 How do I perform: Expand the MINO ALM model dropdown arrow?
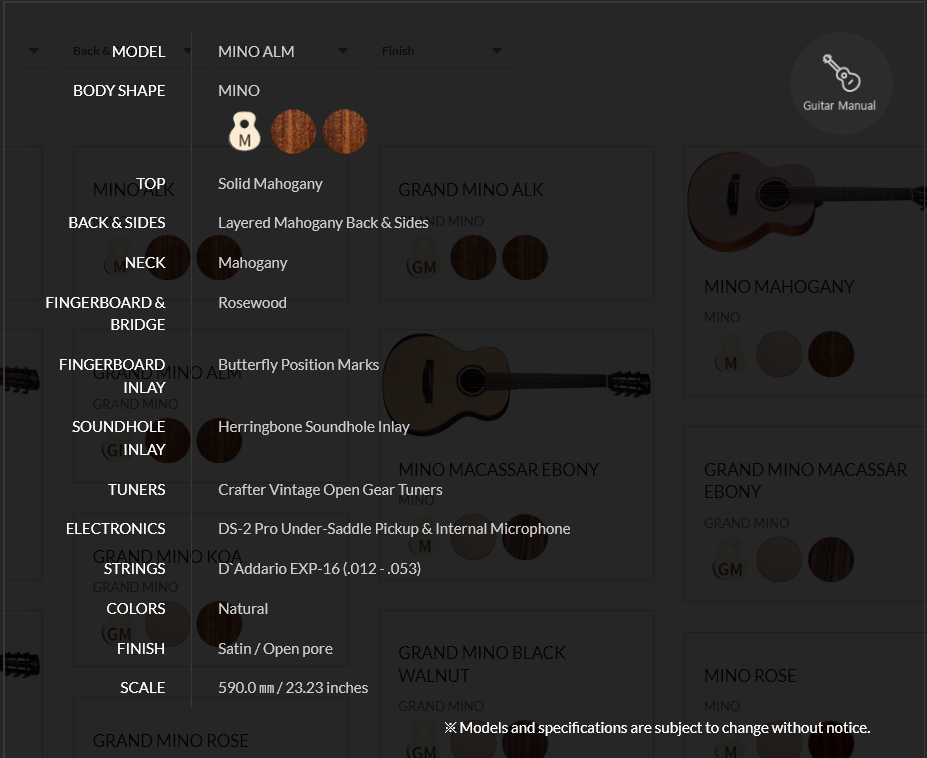click(342, 51)
